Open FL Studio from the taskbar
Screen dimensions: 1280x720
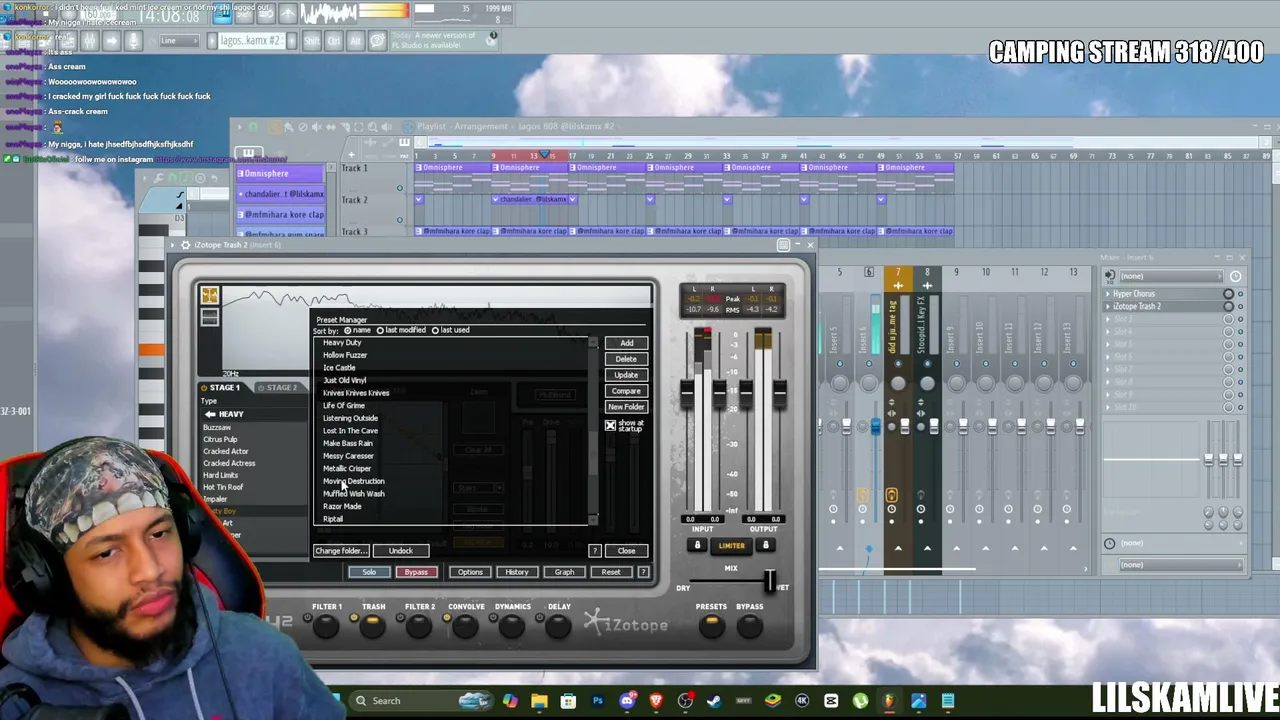click(x=889, y=701)
